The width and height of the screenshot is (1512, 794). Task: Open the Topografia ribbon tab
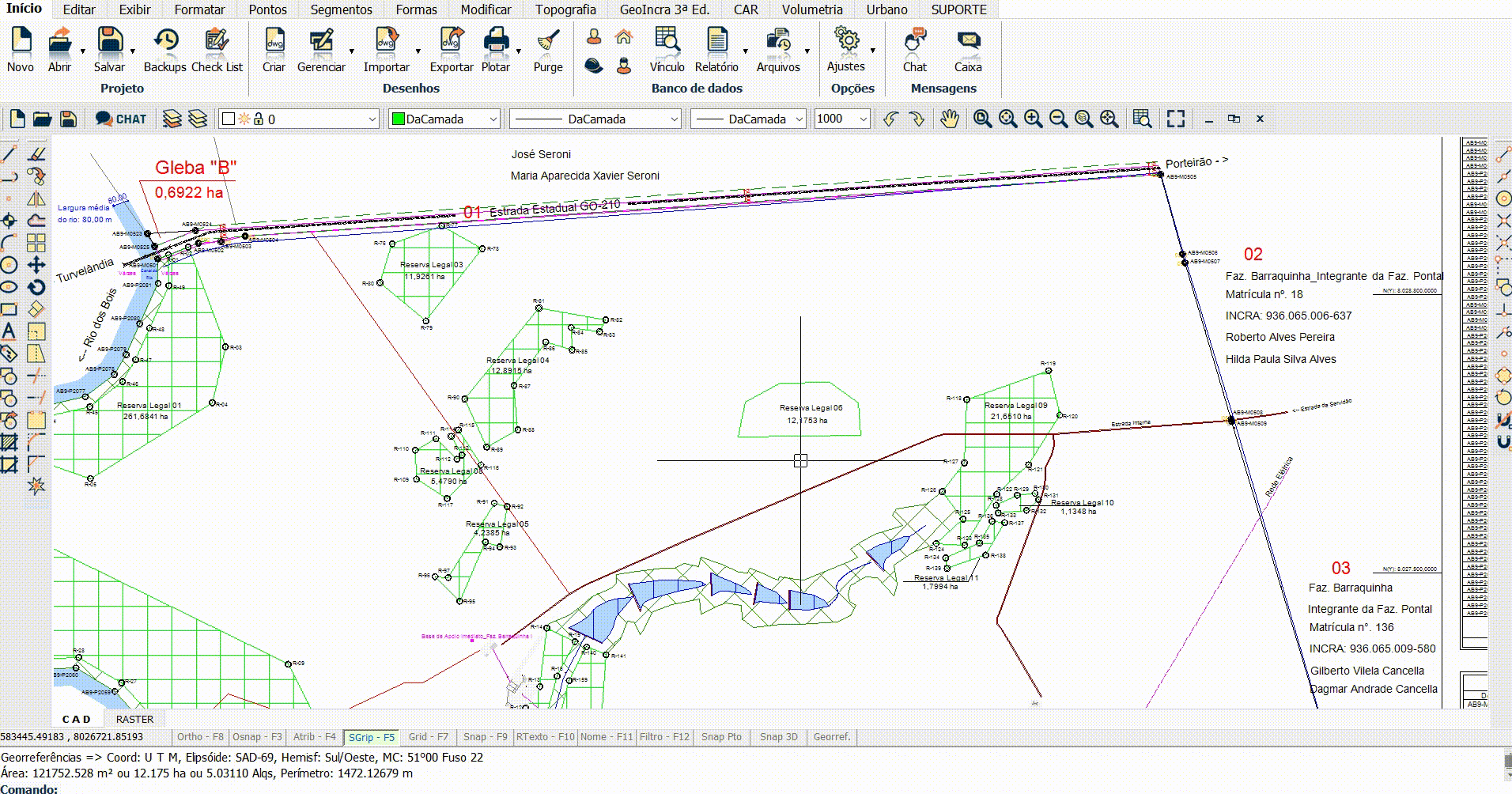[565, 9]
